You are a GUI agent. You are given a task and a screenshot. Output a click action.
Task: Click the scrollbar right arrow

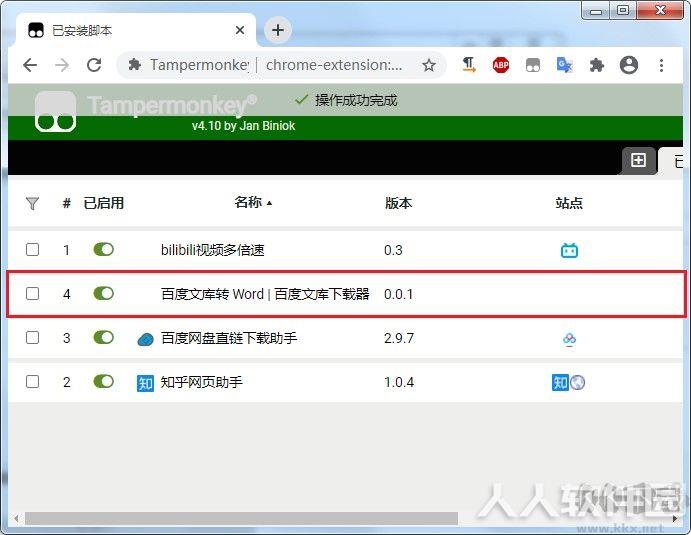(x=675, y=518)
